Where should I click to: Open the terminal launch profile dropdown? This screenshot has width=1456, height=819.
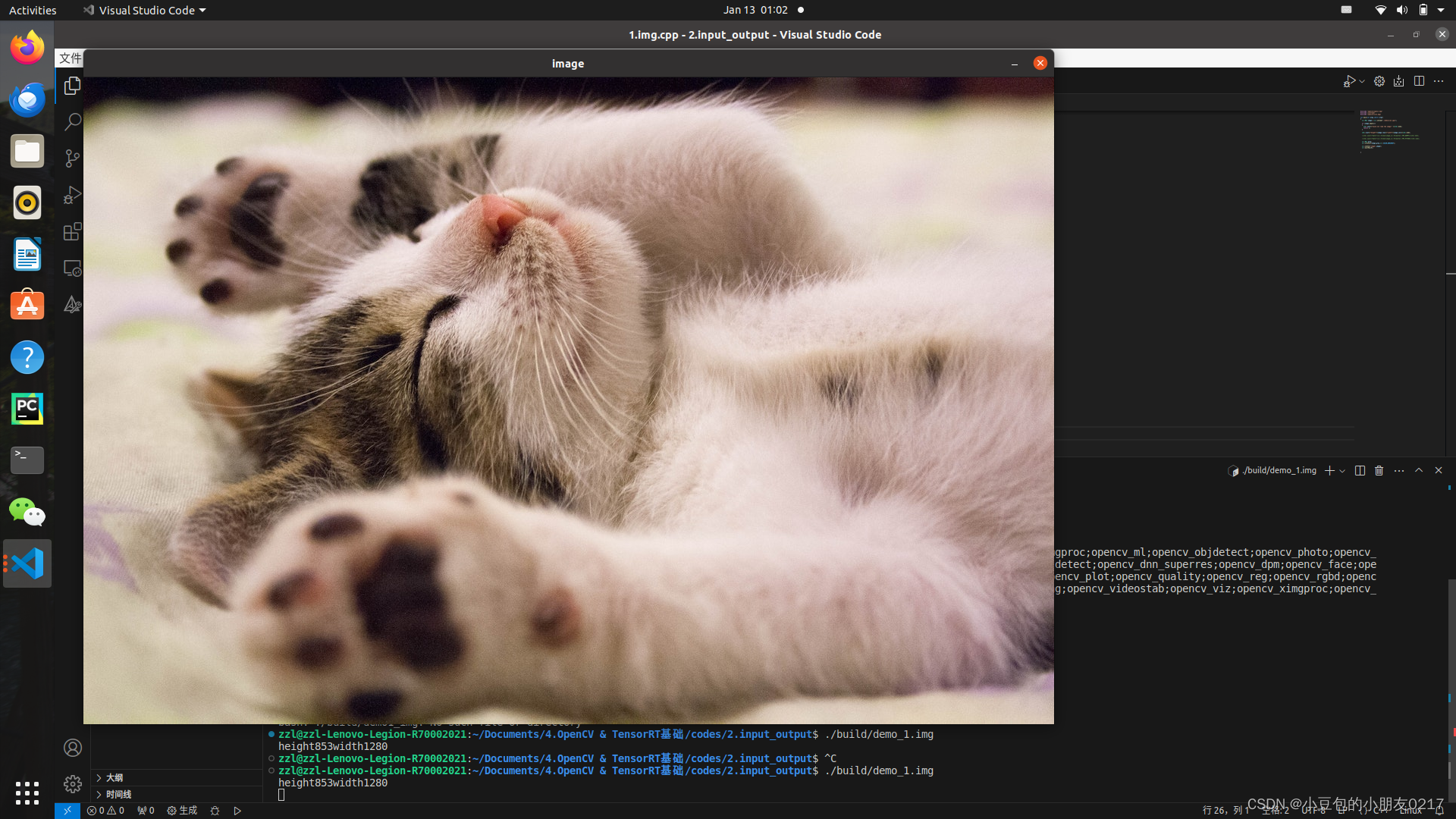point(1342,471)
